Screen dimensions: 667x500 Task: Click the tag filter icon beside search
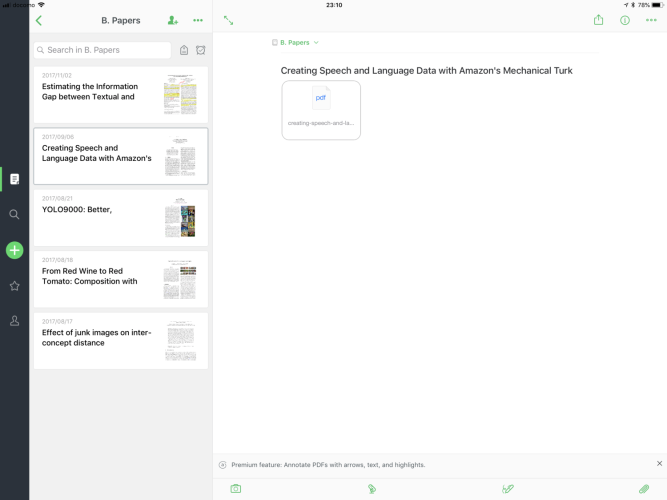coord(184,50)
